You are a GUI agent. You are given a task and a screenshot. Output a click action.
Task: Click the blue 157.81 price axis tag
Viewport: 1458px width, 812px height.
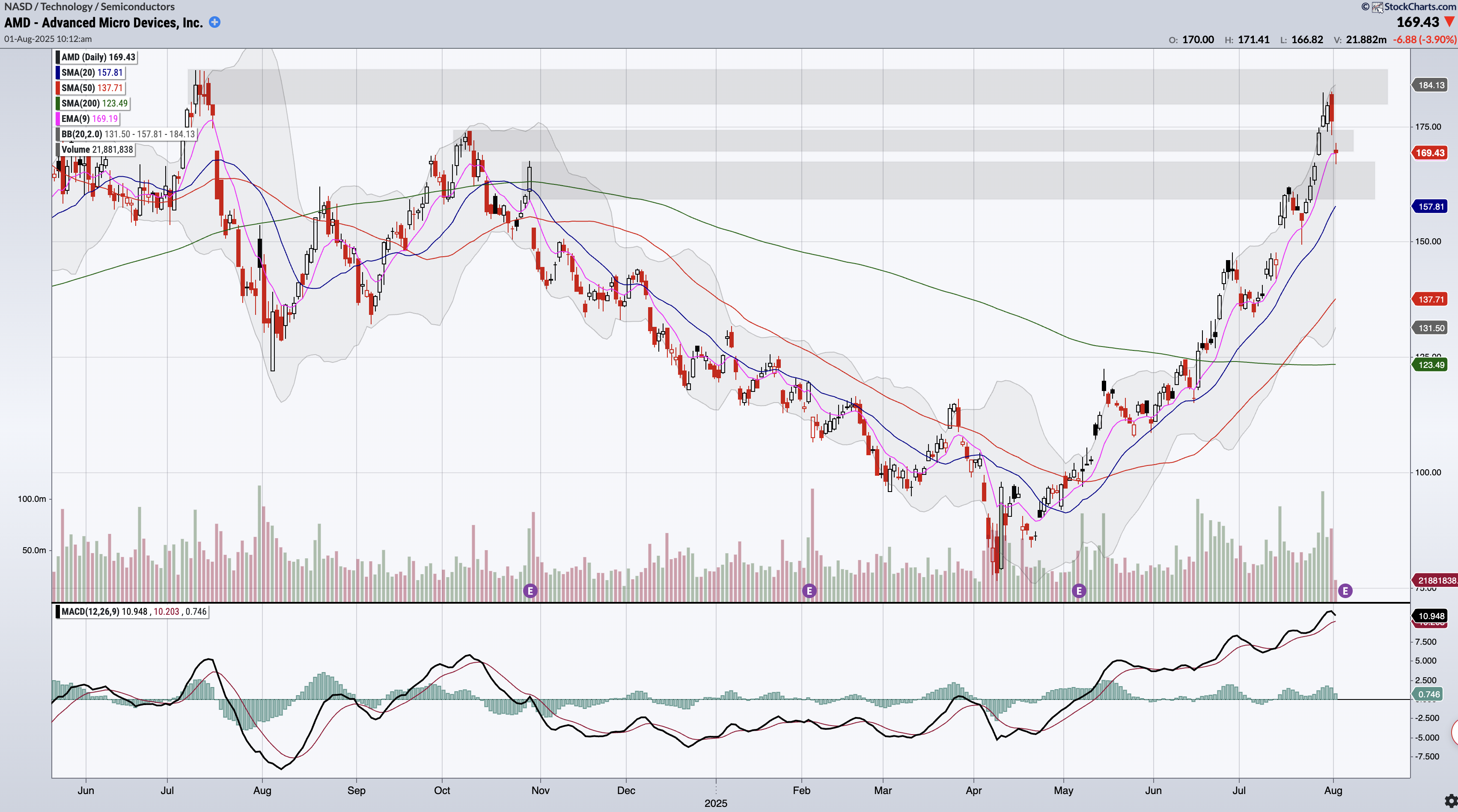click(x=1430, y=207)
